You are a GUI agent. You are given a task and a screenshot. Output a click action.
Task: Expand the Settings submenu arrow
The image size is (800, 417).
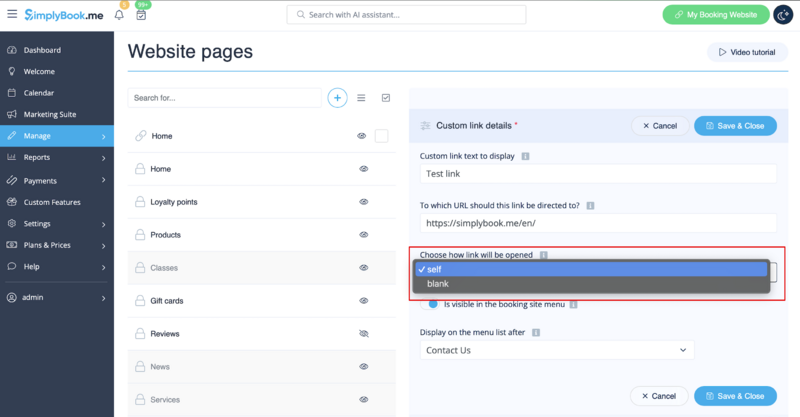[x=104, y=224]
